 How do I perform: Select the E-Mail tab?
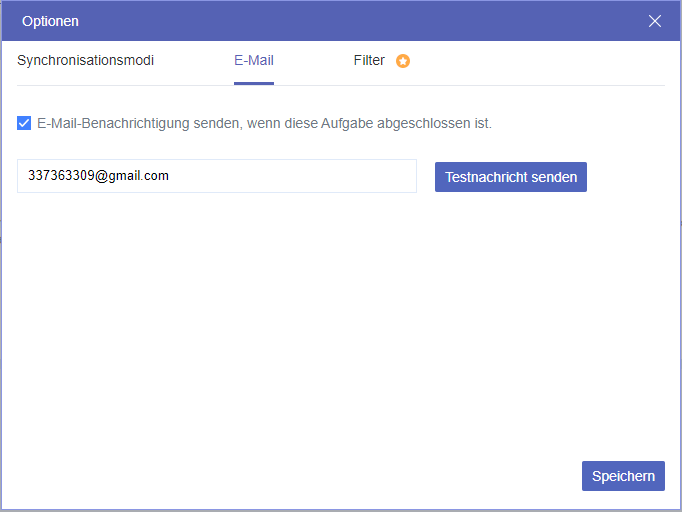click(x=254, y=60)
